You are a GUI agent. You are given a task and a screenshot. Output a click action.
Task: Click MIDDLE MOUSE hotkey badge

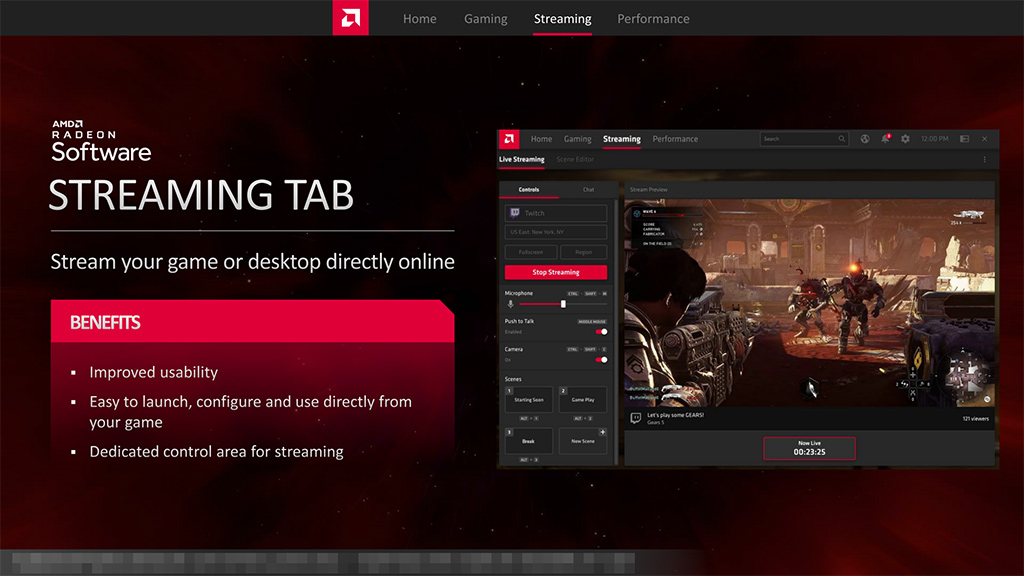point(592,321)
